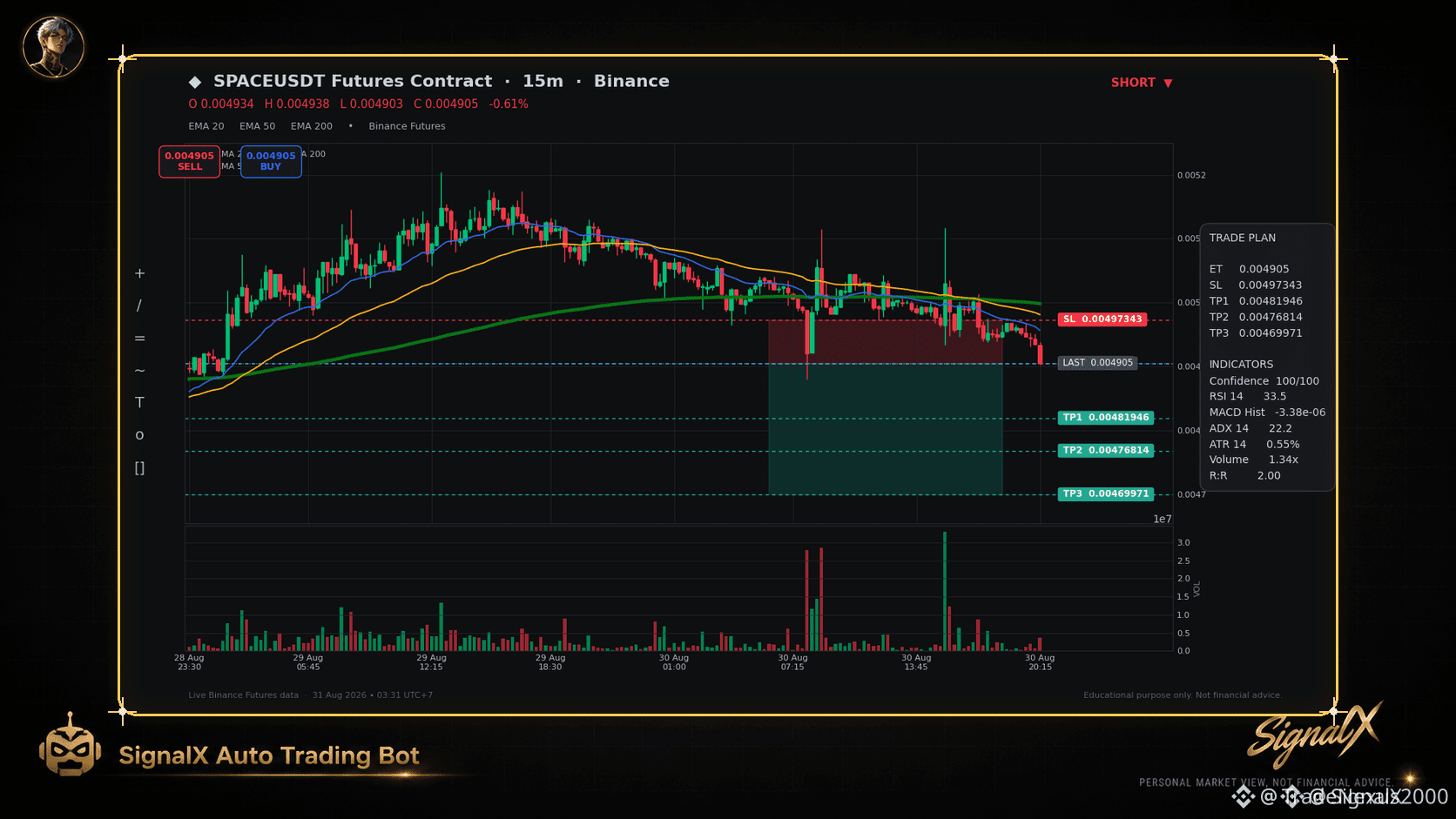Click the TP1 0.00481946 price tag
This screenshot has width=1456, height=819.
[x=1106, y=418]
